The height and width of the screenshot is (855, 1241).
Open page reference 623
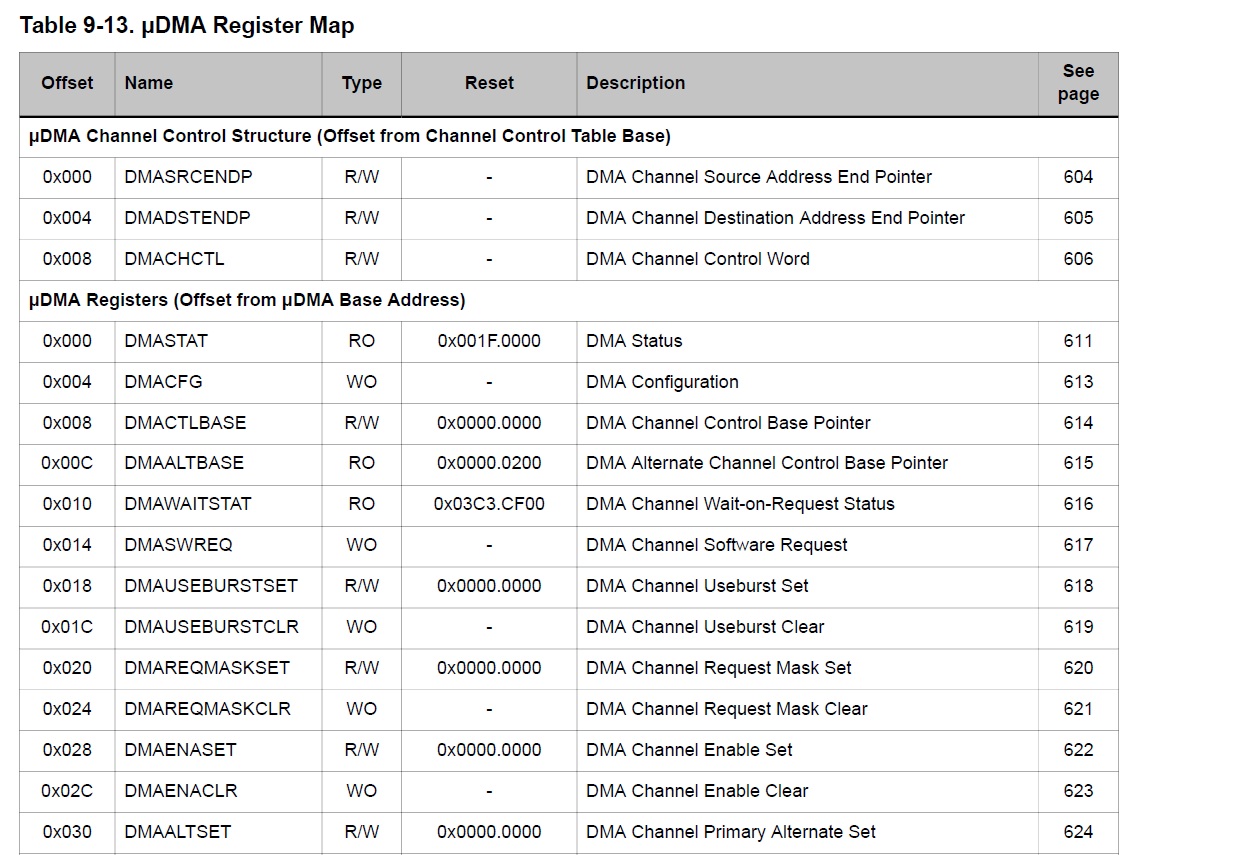pos(1078,791)
